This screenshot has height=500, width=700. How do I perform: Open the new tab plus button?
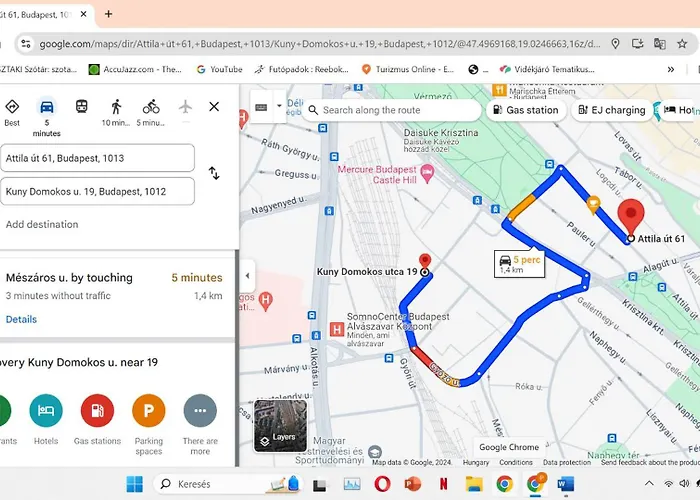pyautogui.click(x=108, y=14)
